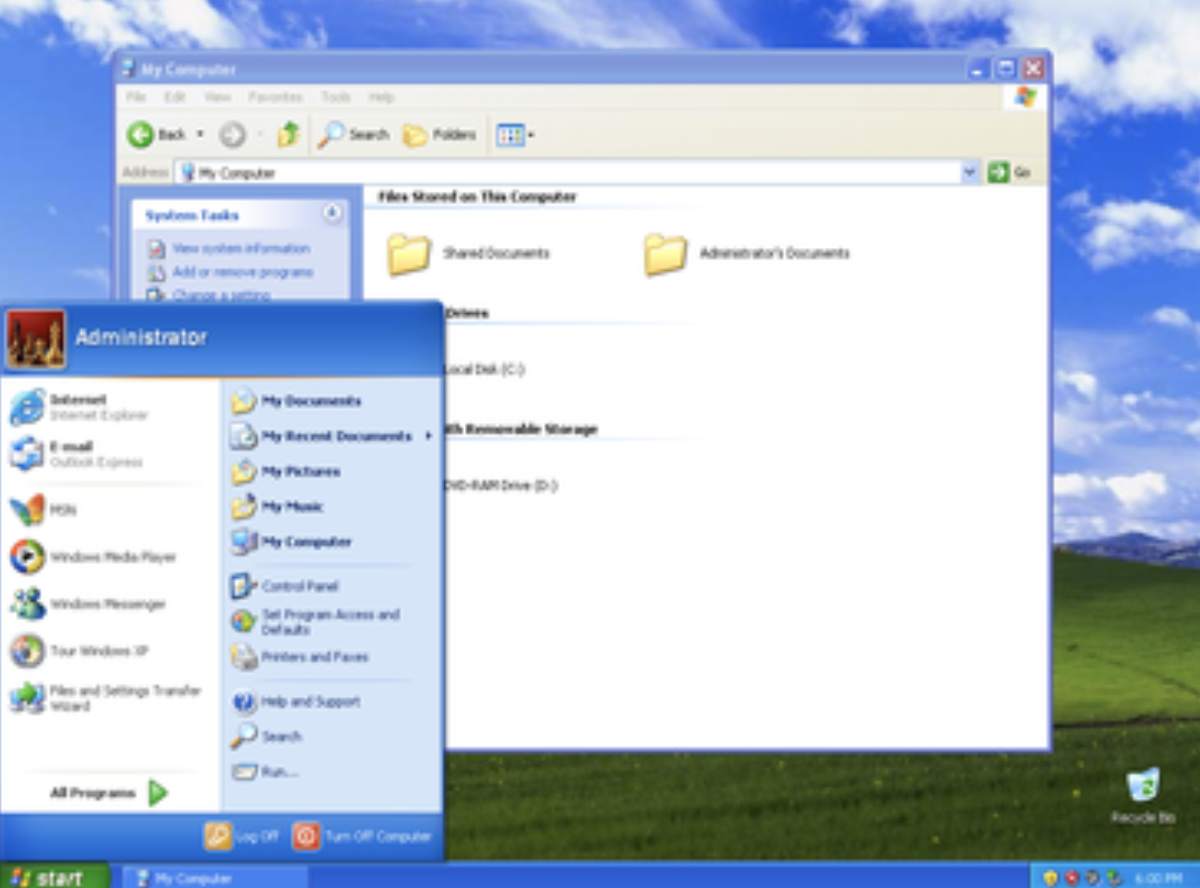Screen dimensions: 1200x888
Task: Open the Views dropdown button
Action: [x=515, y=134]
